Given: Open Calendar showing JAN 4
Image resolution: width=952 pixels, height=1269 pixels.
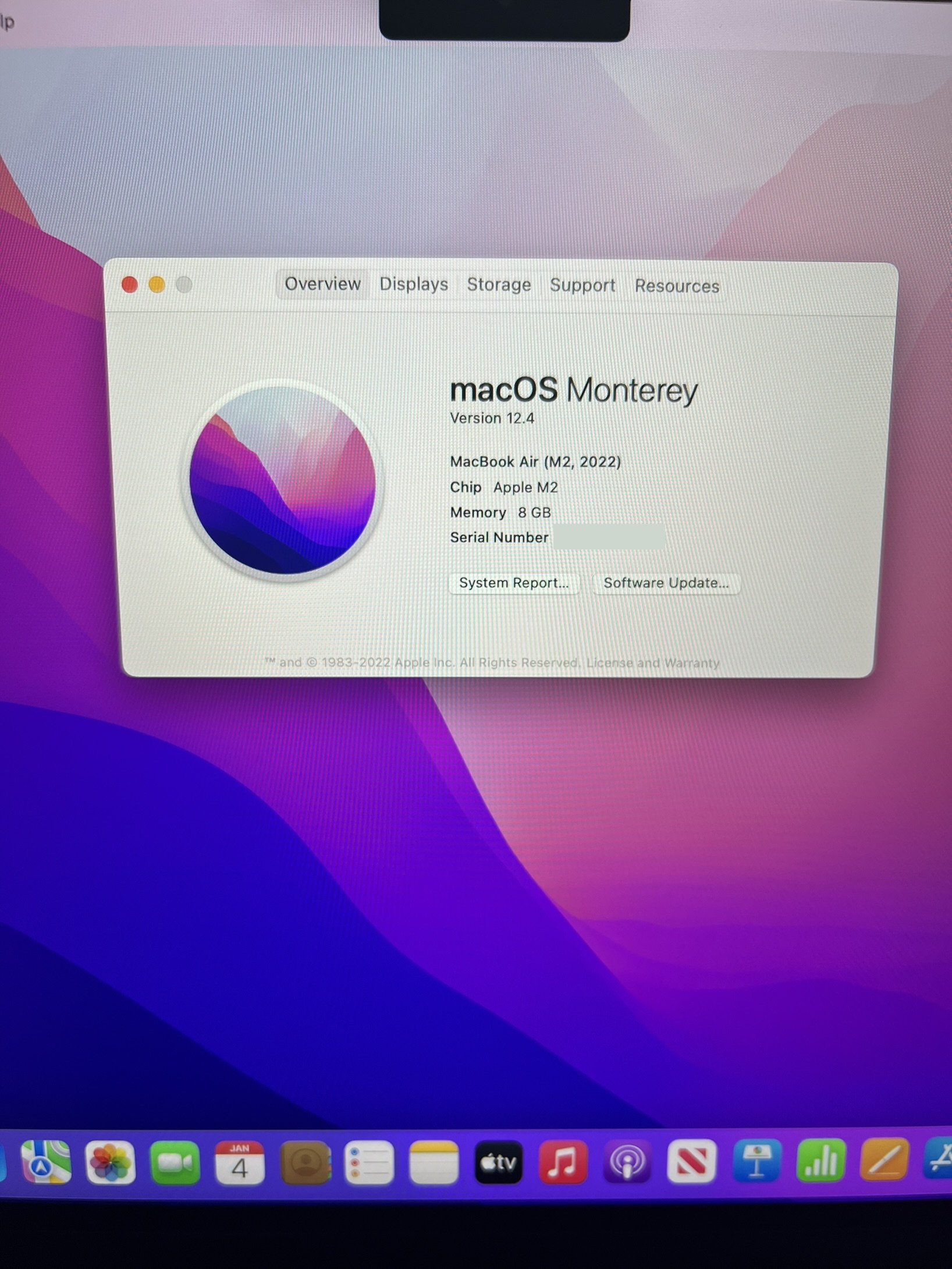Looking at the screenshot, I should [239, 1162].
